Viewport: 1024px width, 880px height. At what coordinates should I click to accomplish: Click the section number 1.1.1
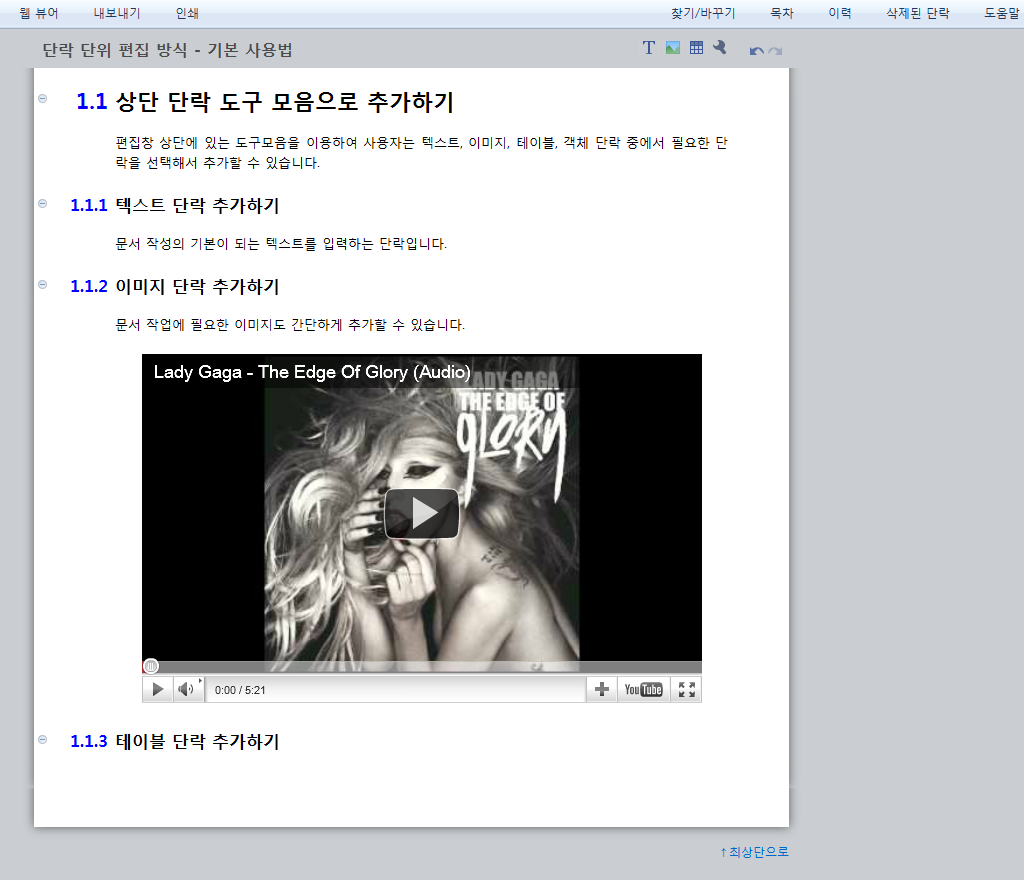[89, 206]
